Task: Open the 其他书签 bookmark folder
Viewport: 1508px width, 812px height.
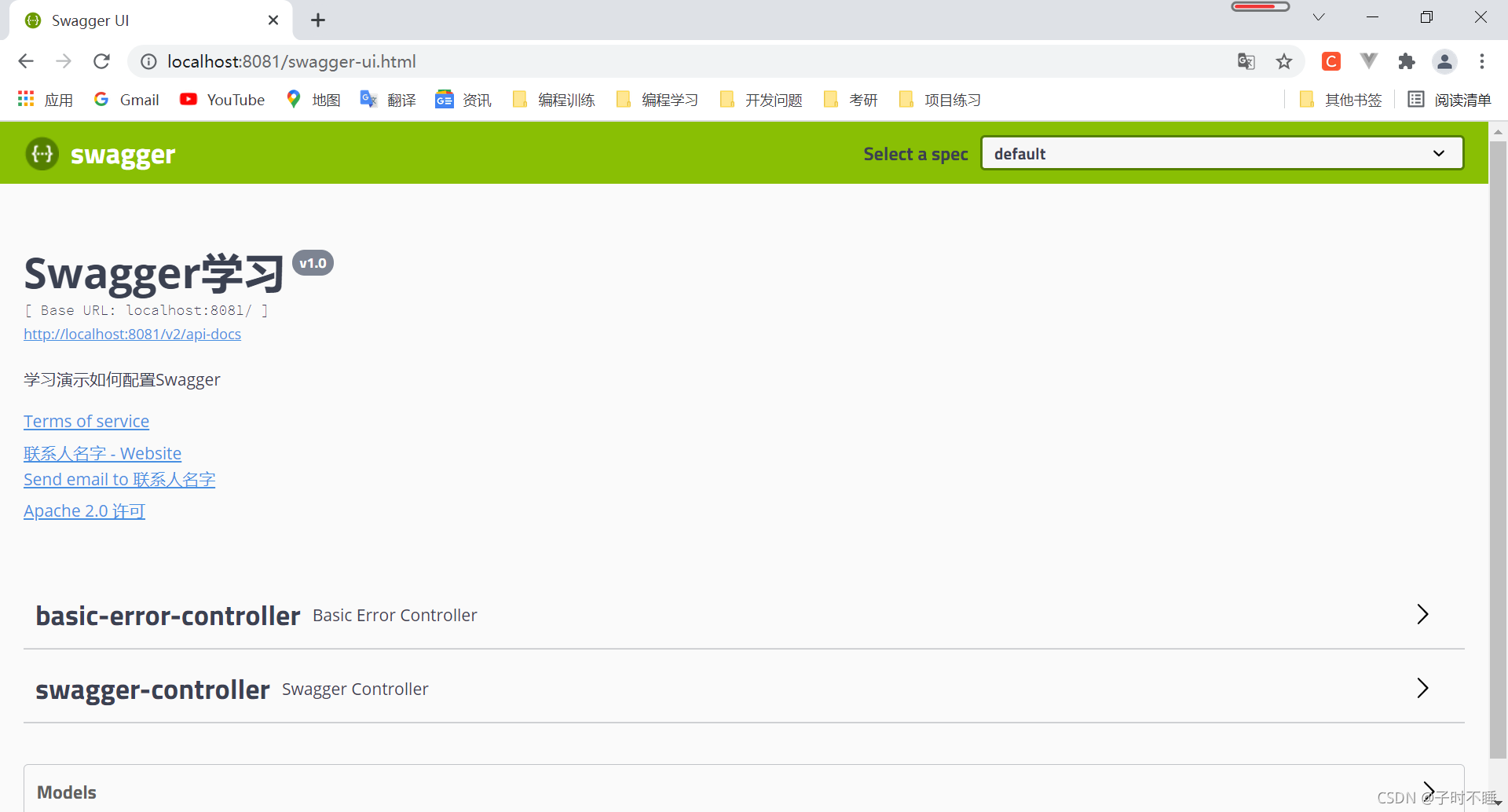Action: (x=1341, y=100)
